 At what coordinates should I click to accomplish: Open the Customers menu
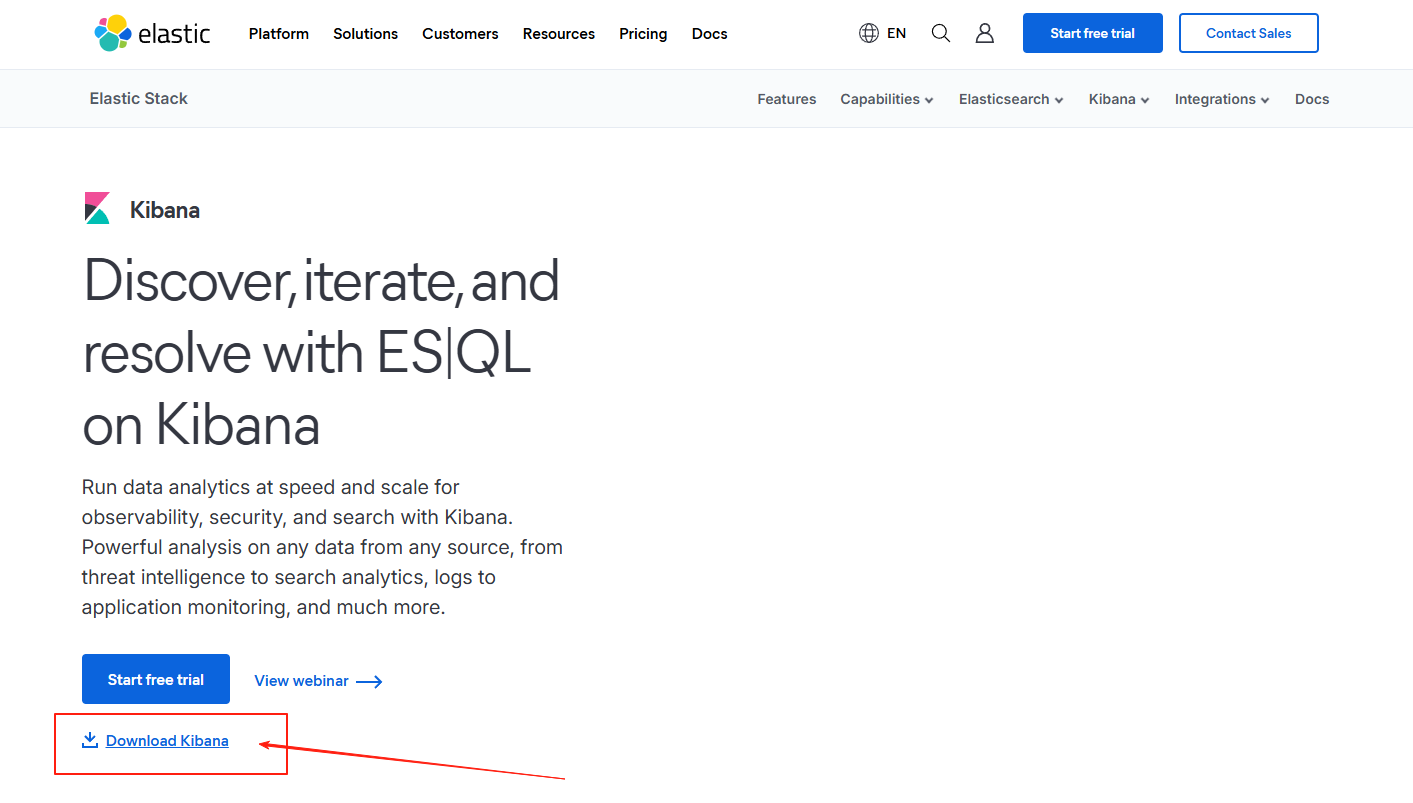460,34
